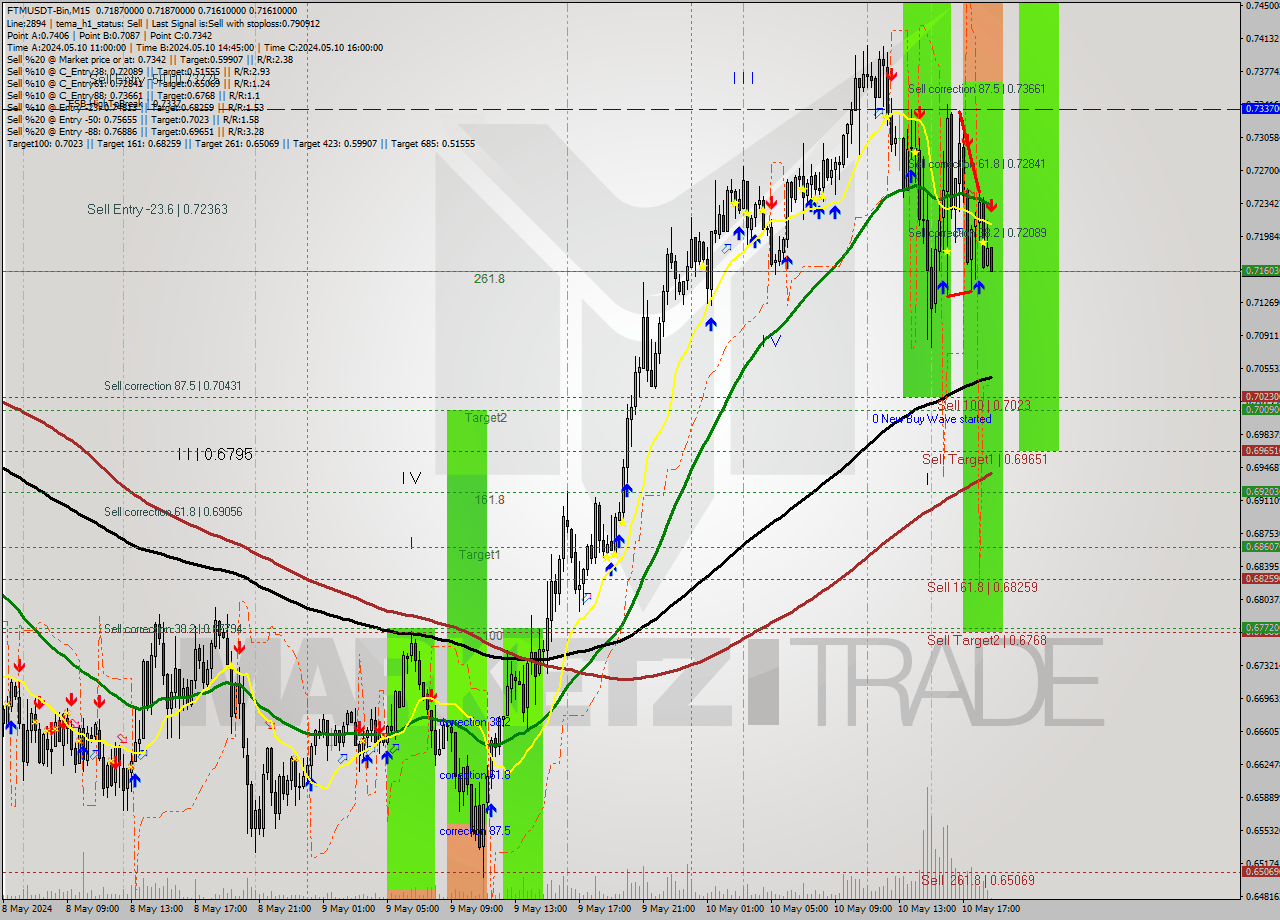Screen dimensions: 1280x920
Task: Click the 'Sell %10 @ C_Entry38' line
Action: coord(138,71)
